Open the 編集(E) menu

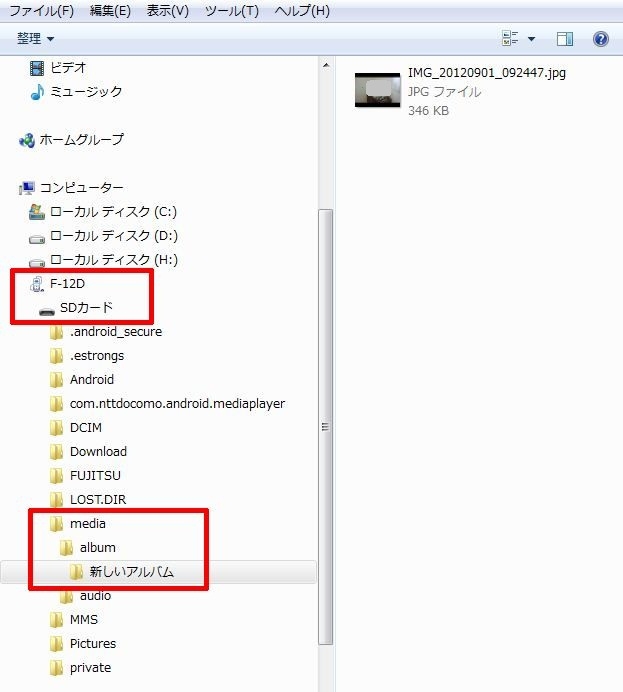(x=110, y=10)
